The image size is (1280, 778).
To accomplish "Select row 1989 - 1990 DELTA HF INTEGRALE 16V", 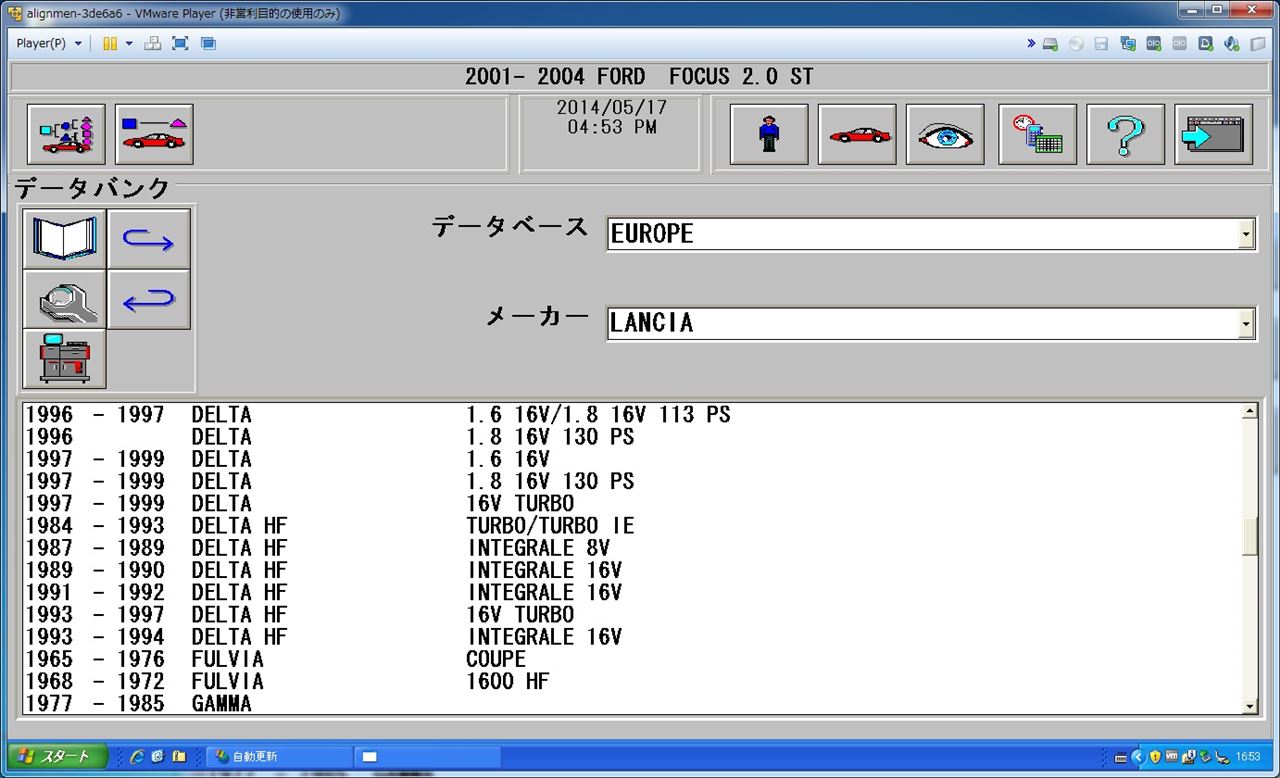I will pos(631,570).
